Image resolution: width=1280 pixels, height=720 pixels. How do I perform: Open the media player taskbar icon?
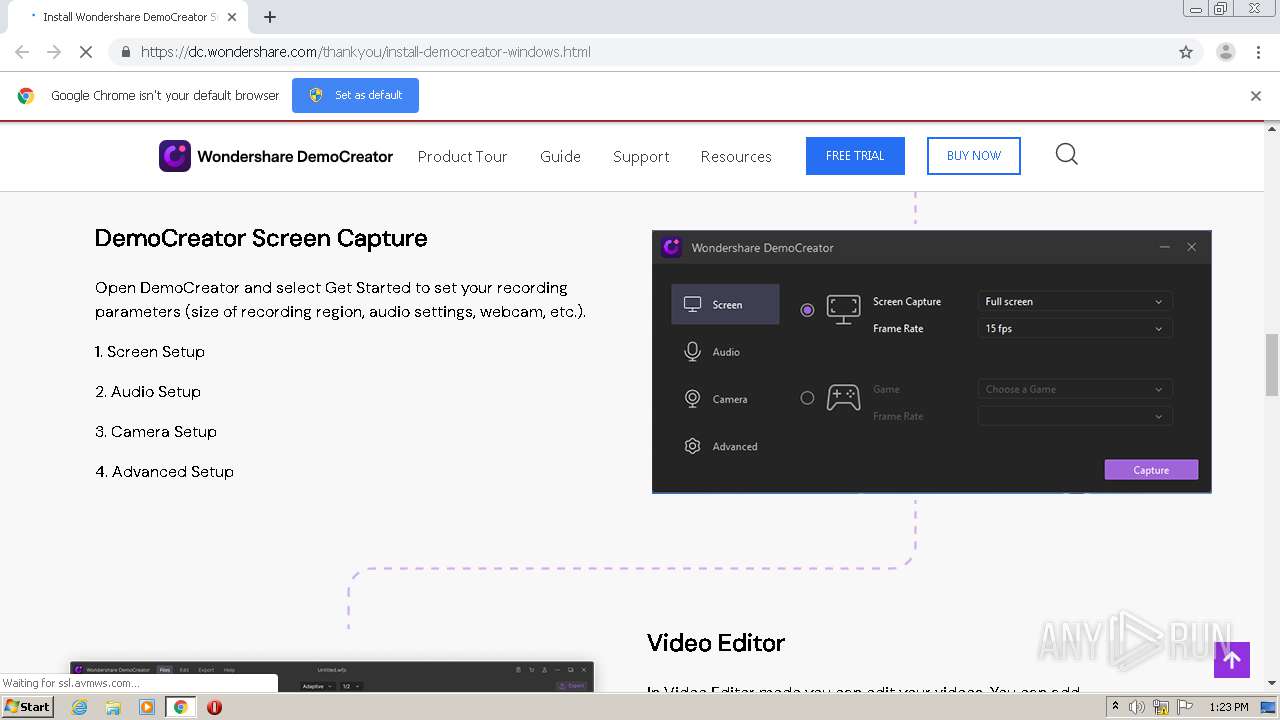pos(147,707)
